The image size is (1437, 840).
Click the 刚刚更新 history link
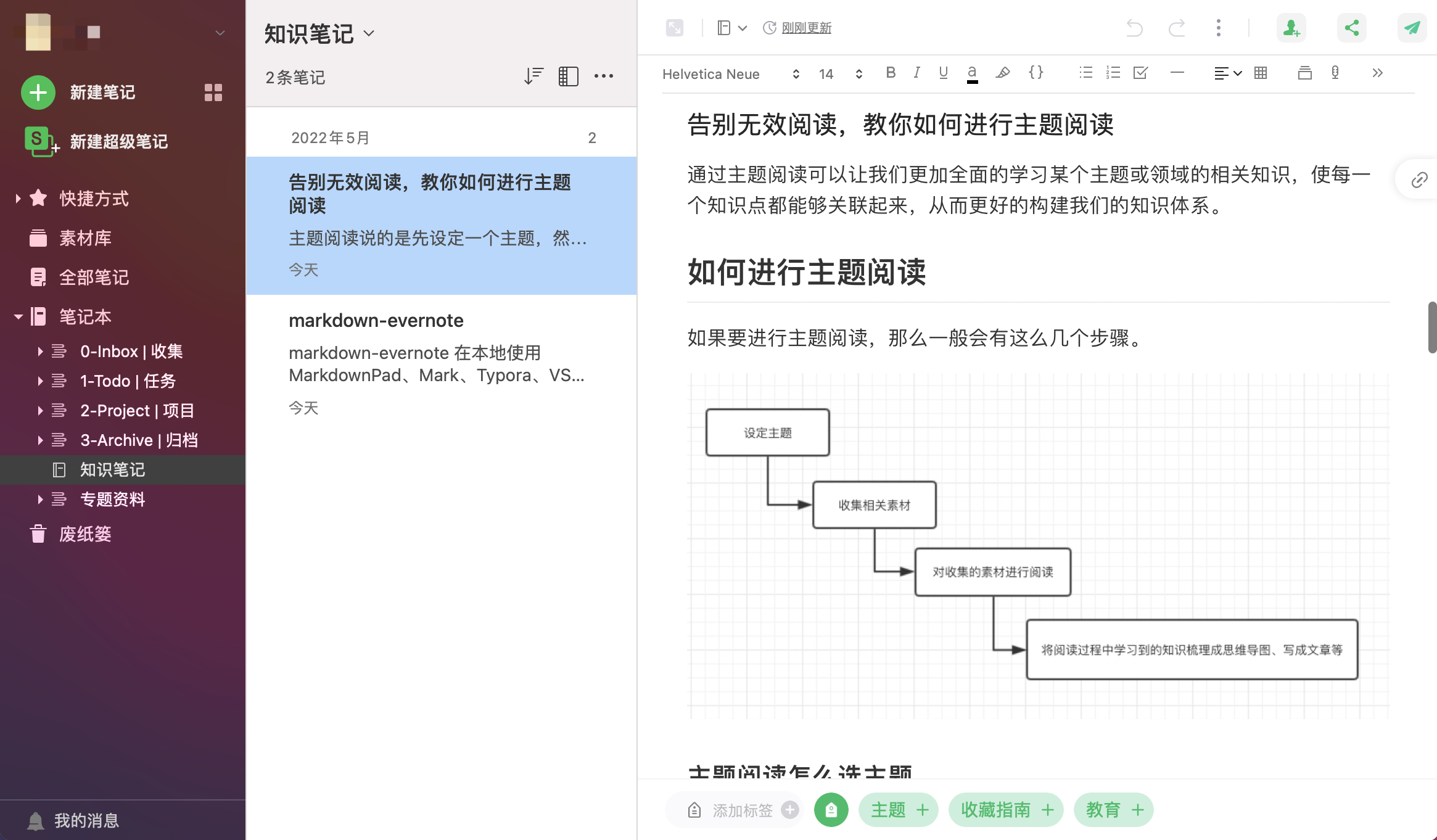tap(806, 28)
